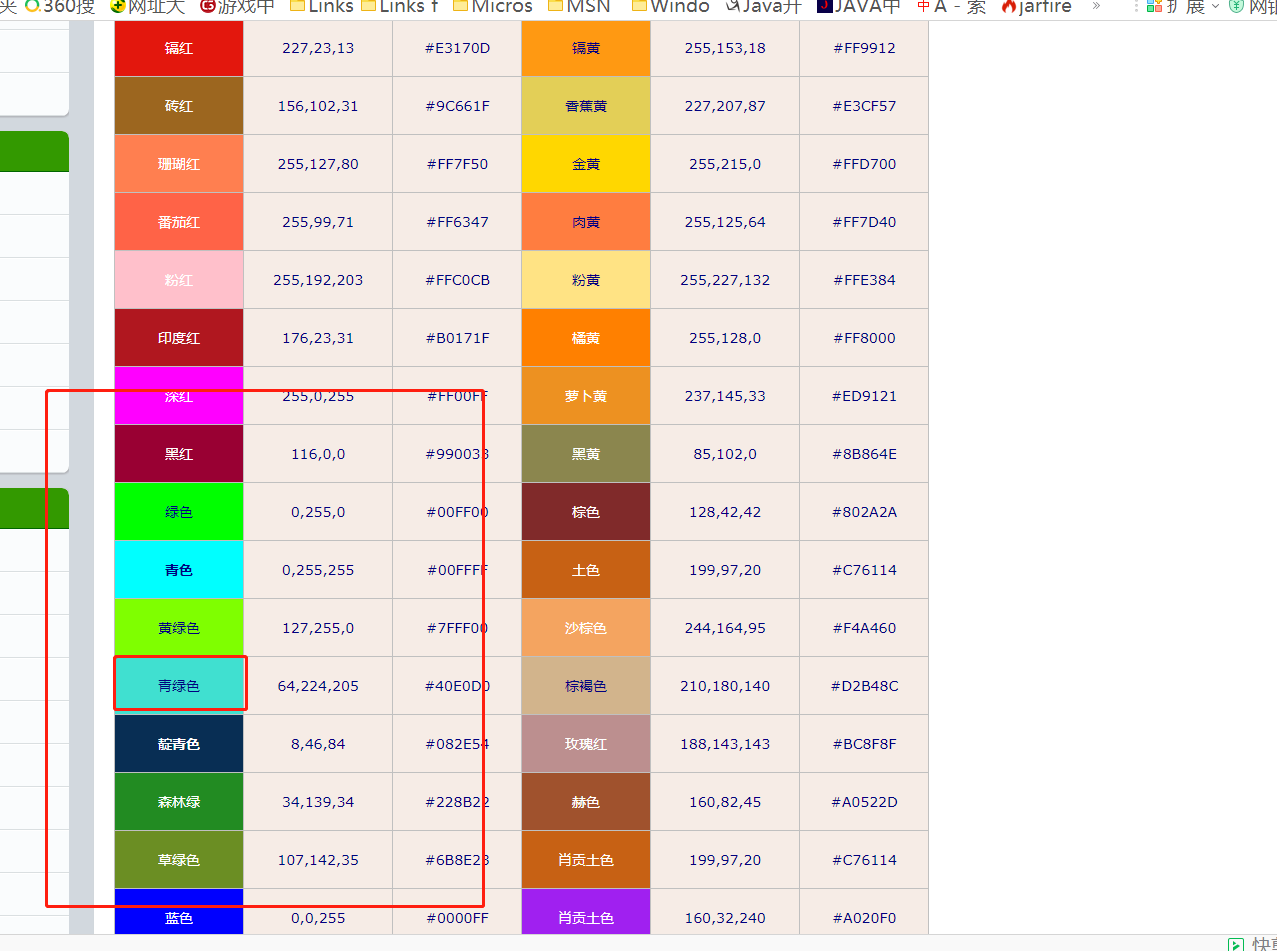Open the jarfire bookmark
Viewport: 1277px width, 951px height.
point(1036,7)
